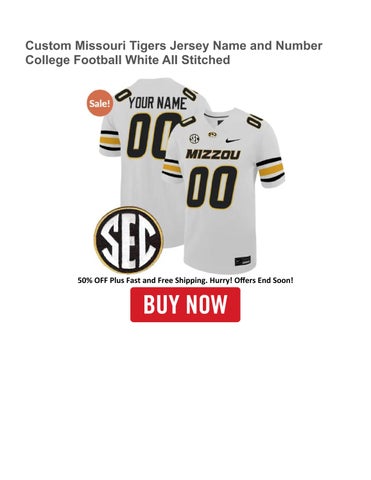Click the large 00 number on back jersey
Viewport: 371px width, 480px height.
(150, 136)
